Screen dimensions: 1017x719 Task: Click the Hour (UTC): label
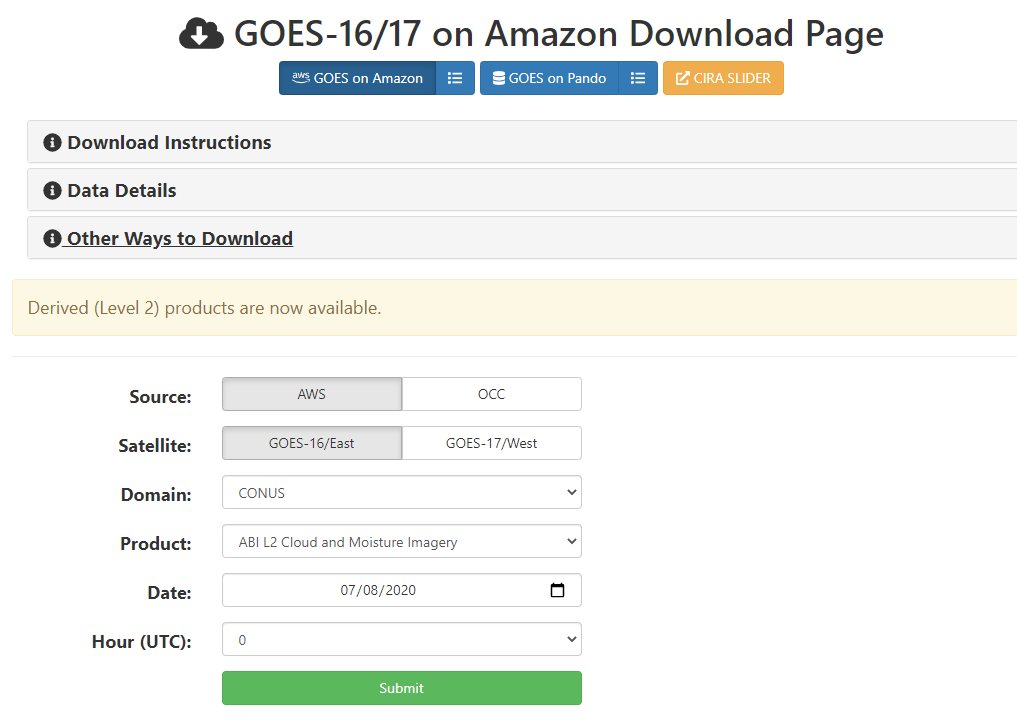tap(141, 641)
